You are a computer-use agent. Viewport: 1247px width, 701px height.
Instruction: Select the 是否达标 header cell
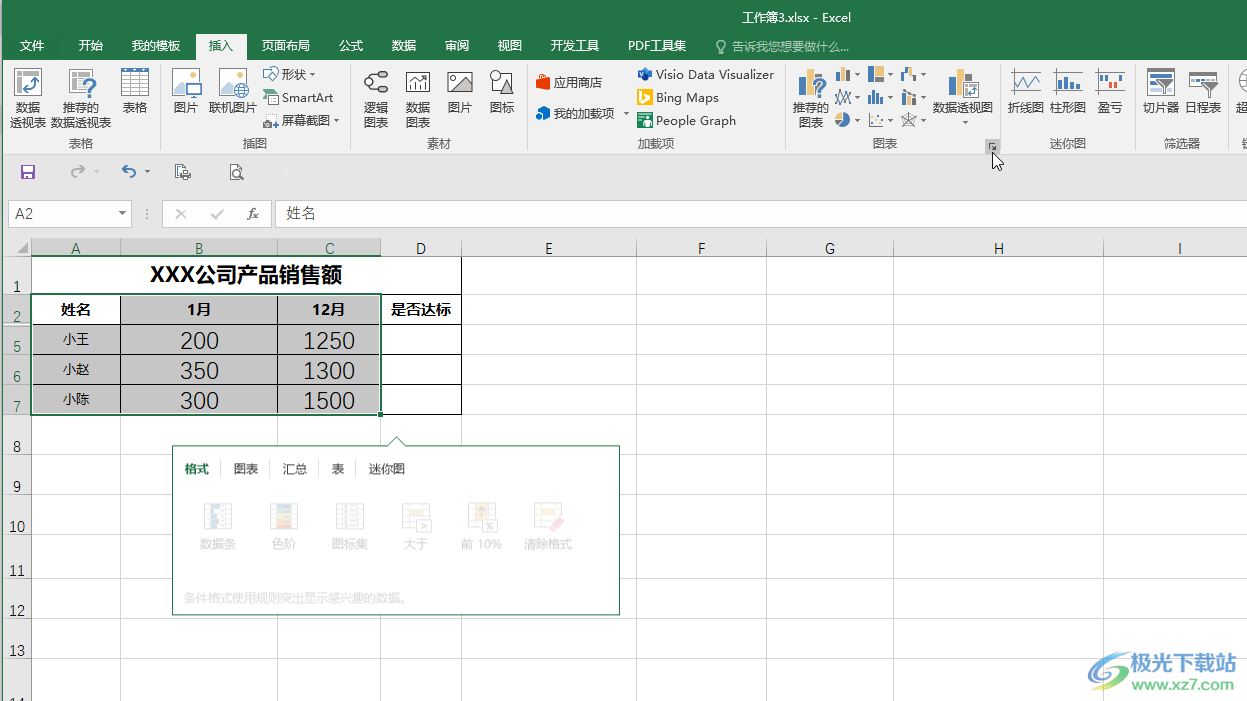pyautogui.click(x=421, y=310)
